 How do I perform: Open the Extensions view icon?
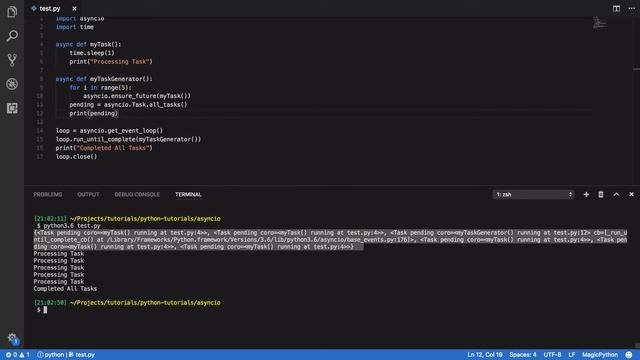pyautogui.click(x=12, y=108)
